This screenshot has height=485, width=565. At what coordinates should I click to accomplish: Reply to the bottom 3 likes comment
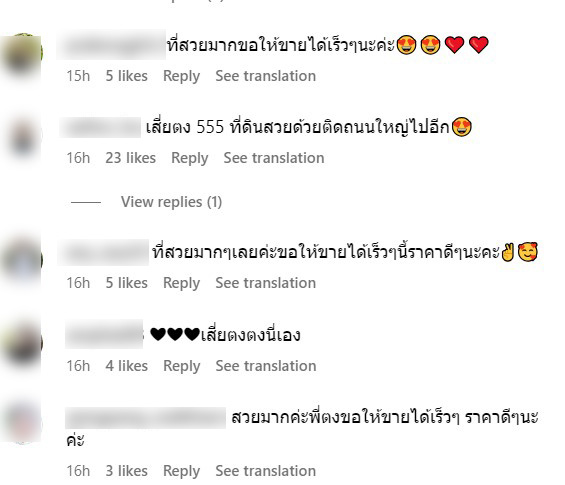(181, 471)
